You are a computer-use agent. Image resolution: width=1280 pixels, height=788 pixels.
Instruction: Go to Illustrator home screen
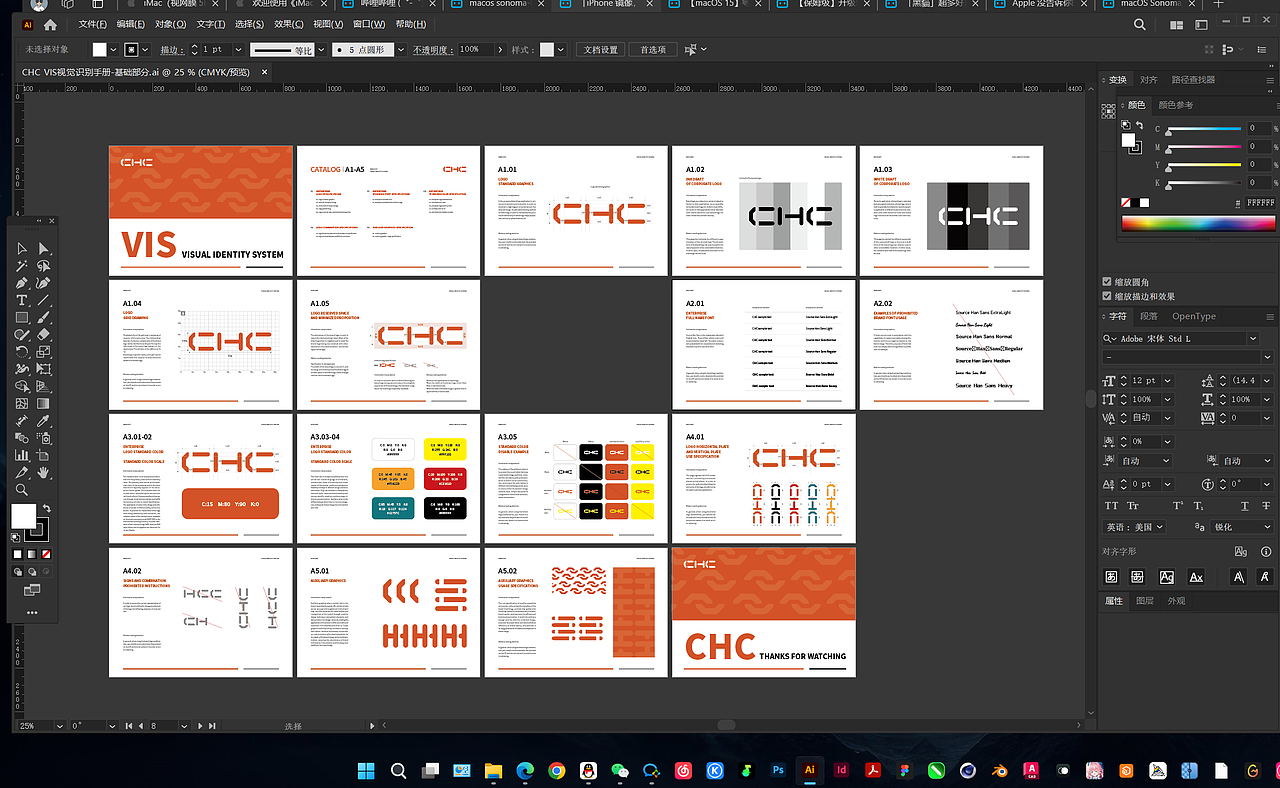[x=50, y=25]
